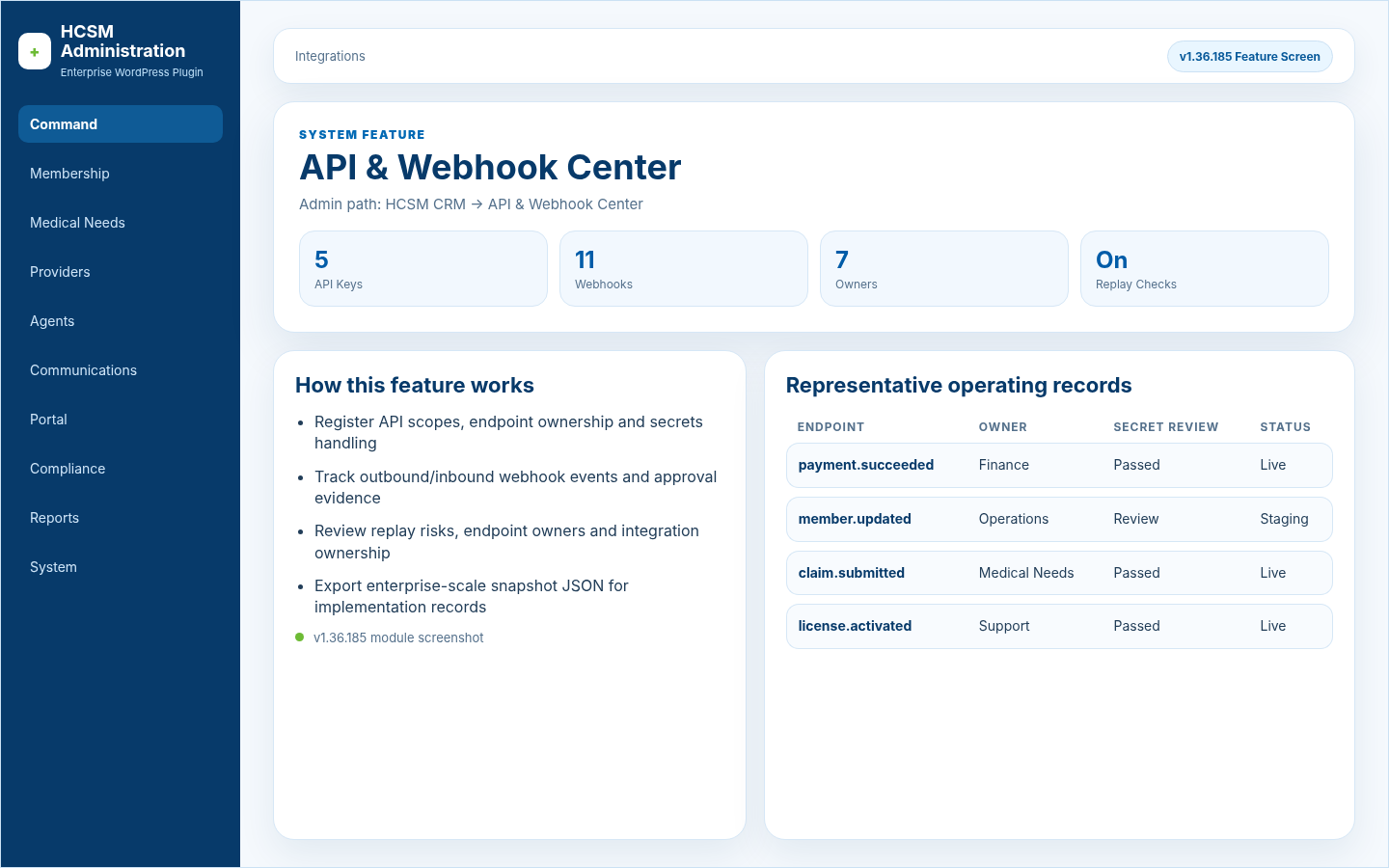Click the Review secret status for member.updated

(x=1135, y=519)
